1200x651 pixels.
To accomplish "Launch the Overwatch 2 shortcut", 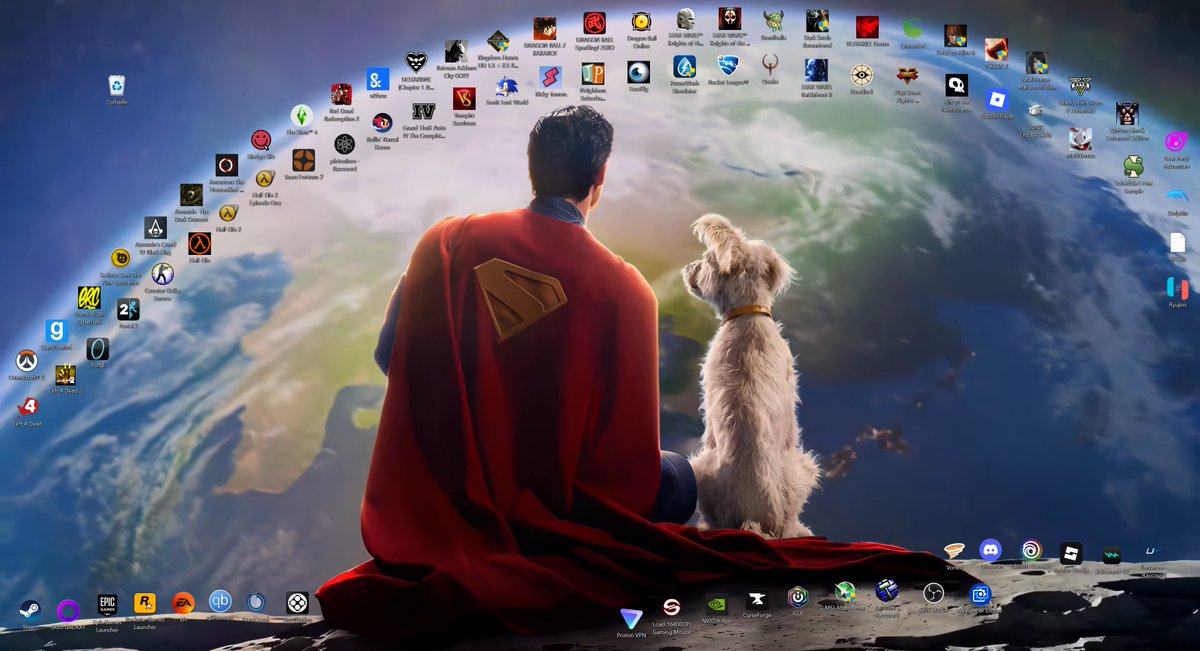I will pos(27,361).
